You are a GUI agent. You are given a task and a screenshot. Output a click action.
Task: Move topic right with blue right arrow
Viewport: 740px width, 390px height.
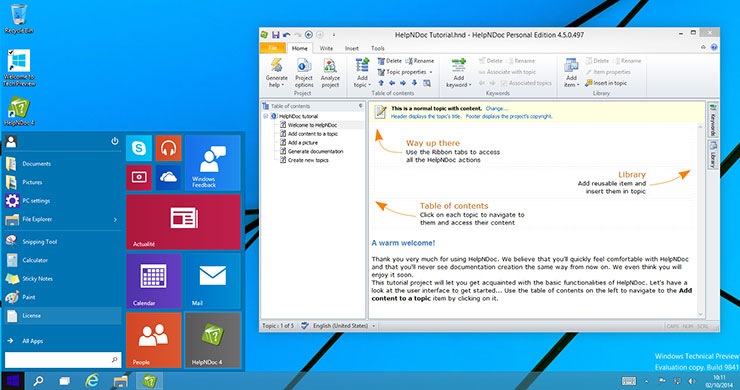403,83
